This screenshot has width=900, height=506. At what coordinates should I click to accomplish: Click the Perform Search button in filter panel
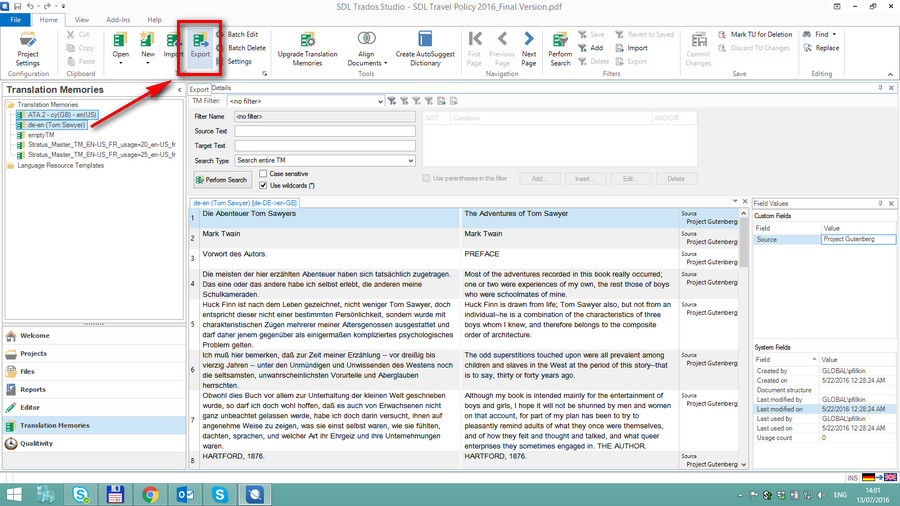point(222,180)
